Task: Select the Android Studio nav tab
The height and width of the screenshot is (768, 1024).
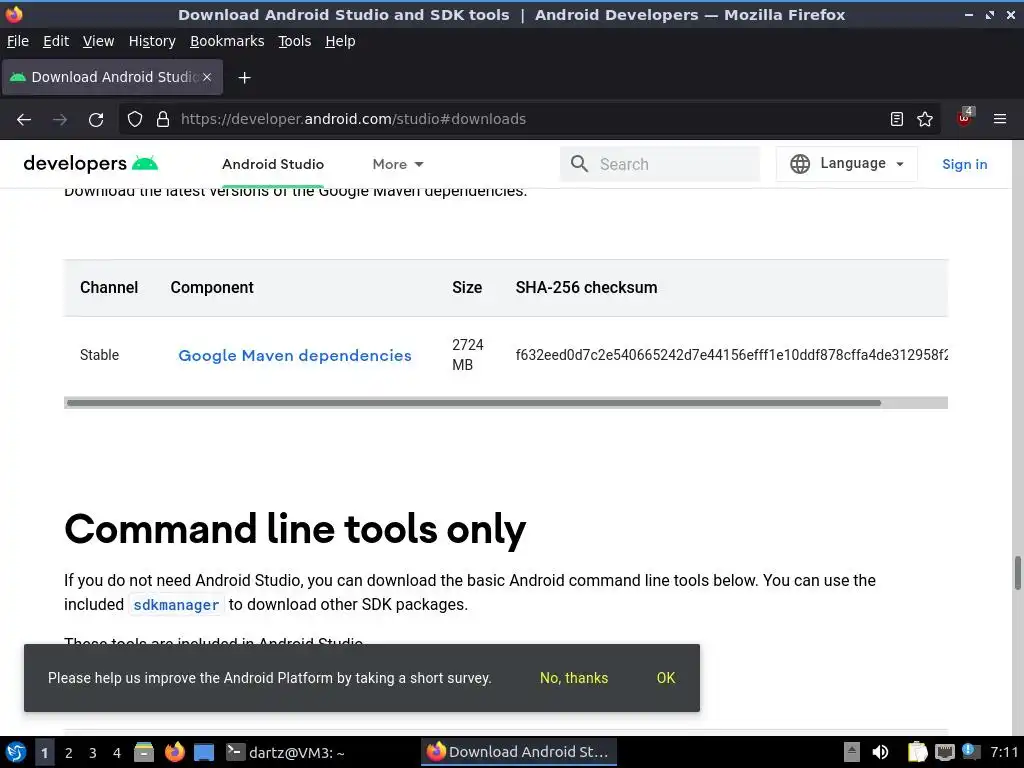Action: (x=273, y=164)
